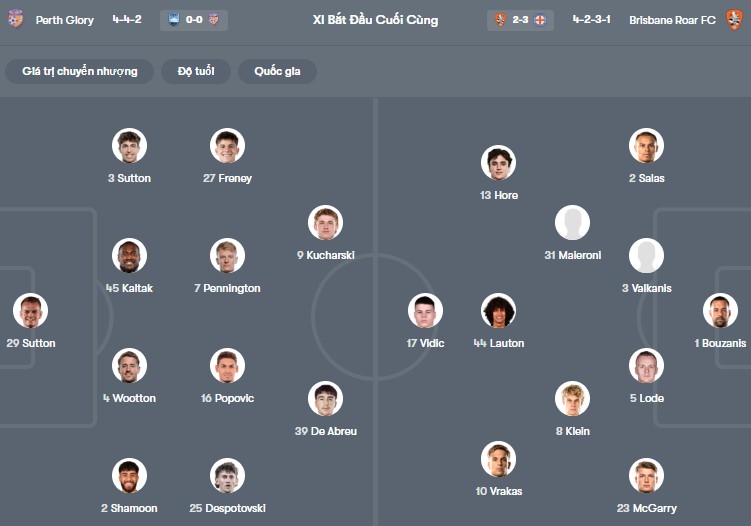This screenshot has height=526, width=751.
Task: Select the Giá trị chuyển nhượng filter
Action: pos(80,71)
